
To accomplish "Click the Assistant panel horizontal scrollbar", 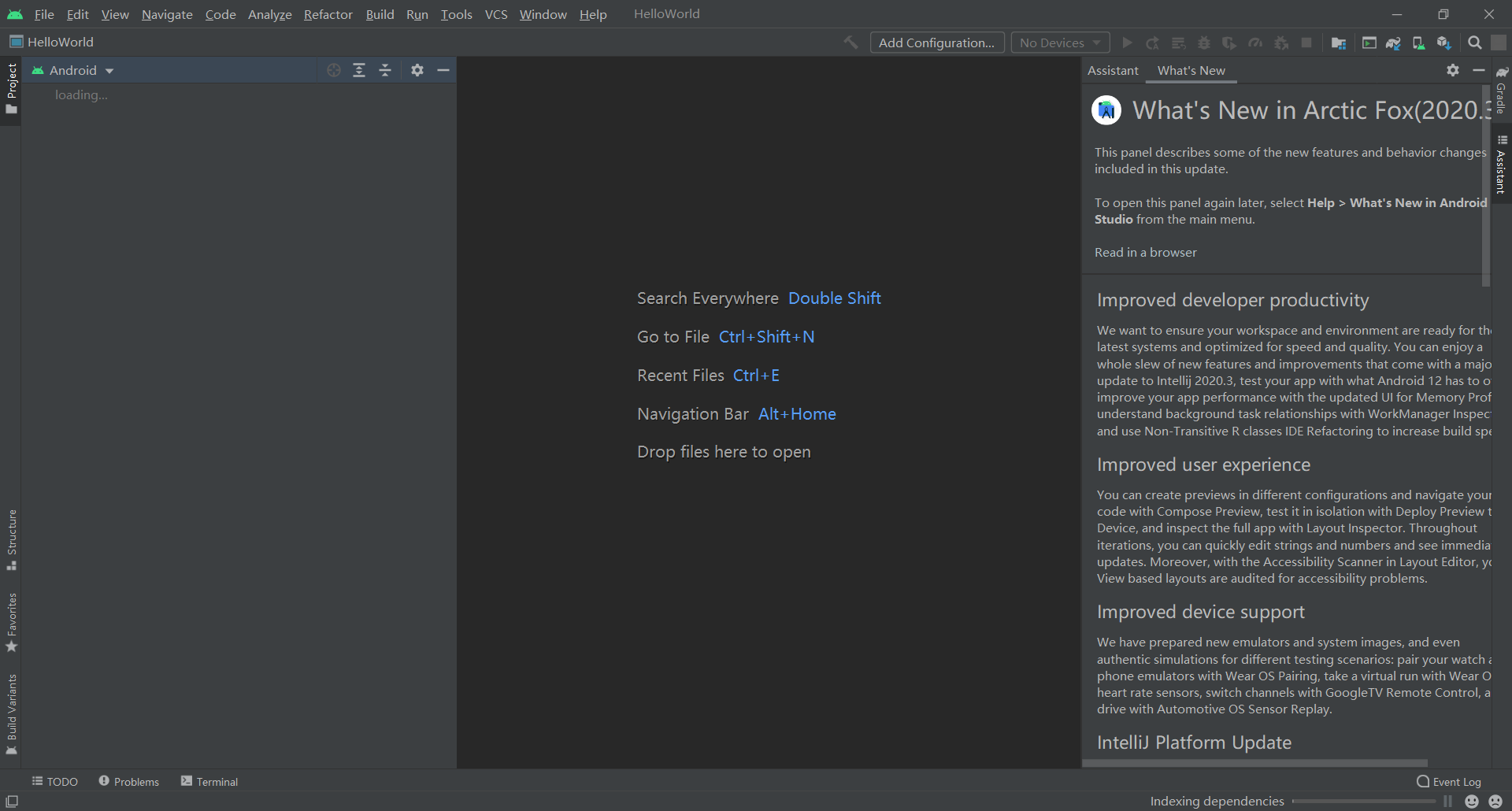I will [x=1254, y=763].
